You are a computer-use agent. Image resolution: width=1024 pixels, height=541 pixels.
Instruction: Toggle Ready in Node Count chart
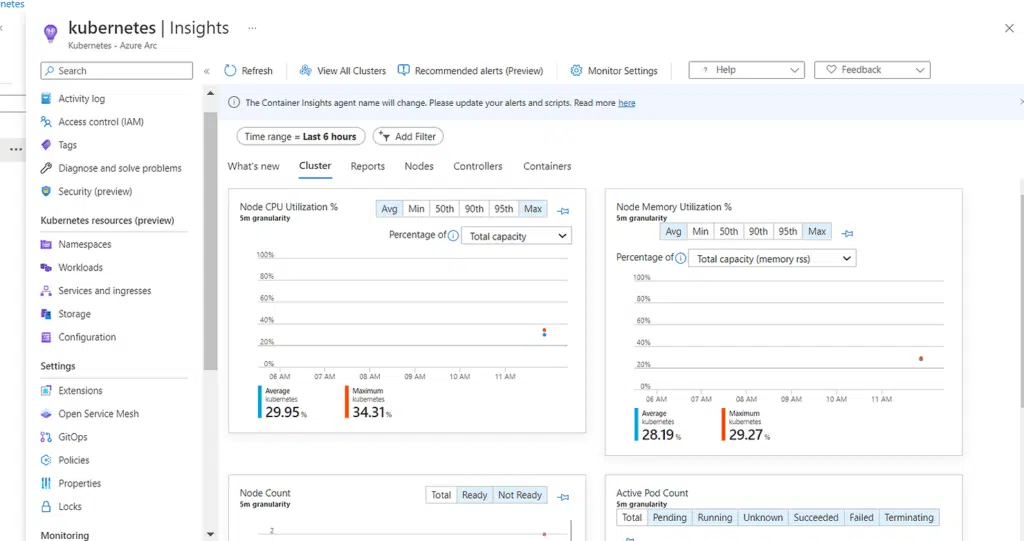474,495
